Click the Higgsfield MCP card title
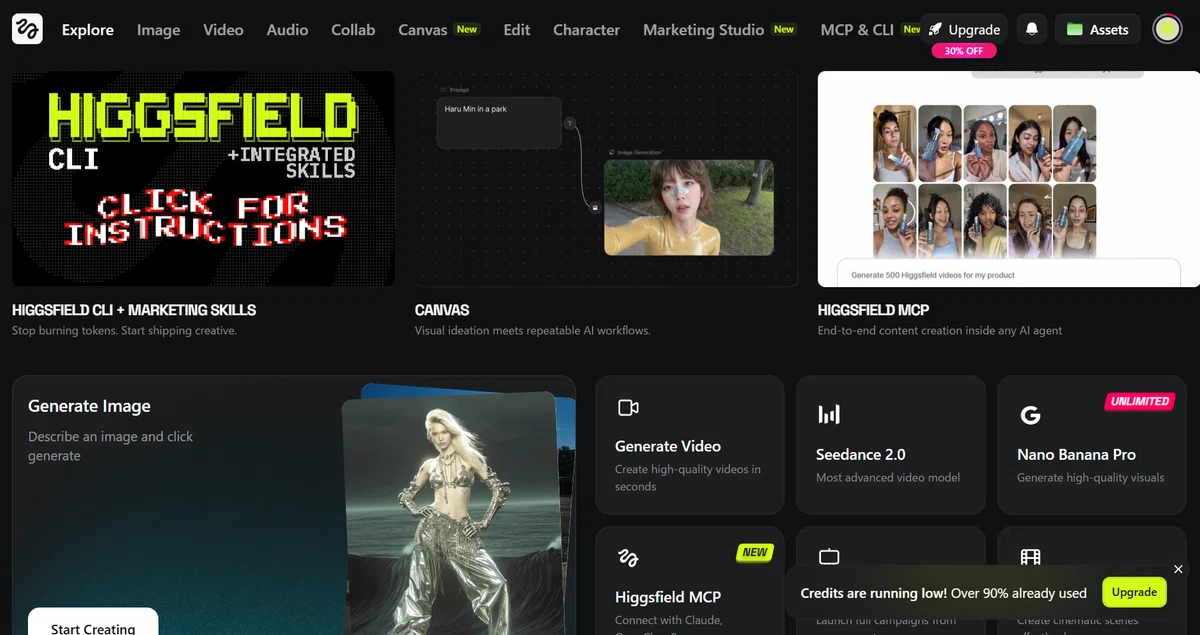The image size is (1200, 635). (668, 597)
